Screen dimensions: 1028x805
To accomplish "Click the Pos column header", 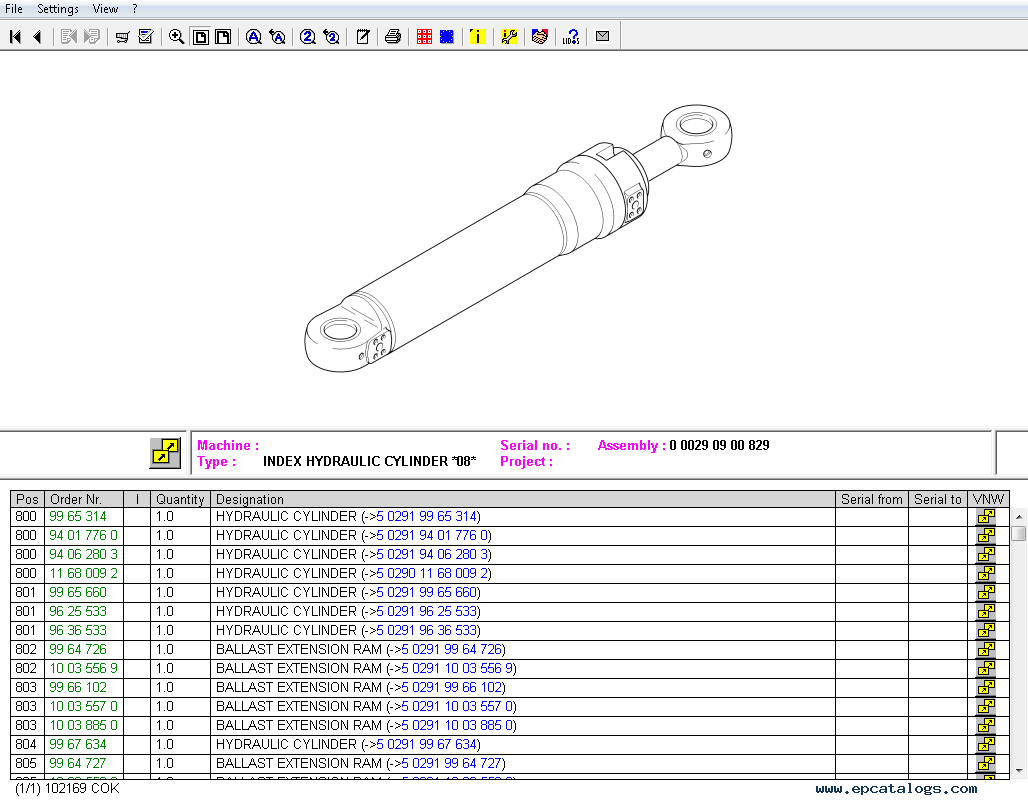I will click(28, 500).
